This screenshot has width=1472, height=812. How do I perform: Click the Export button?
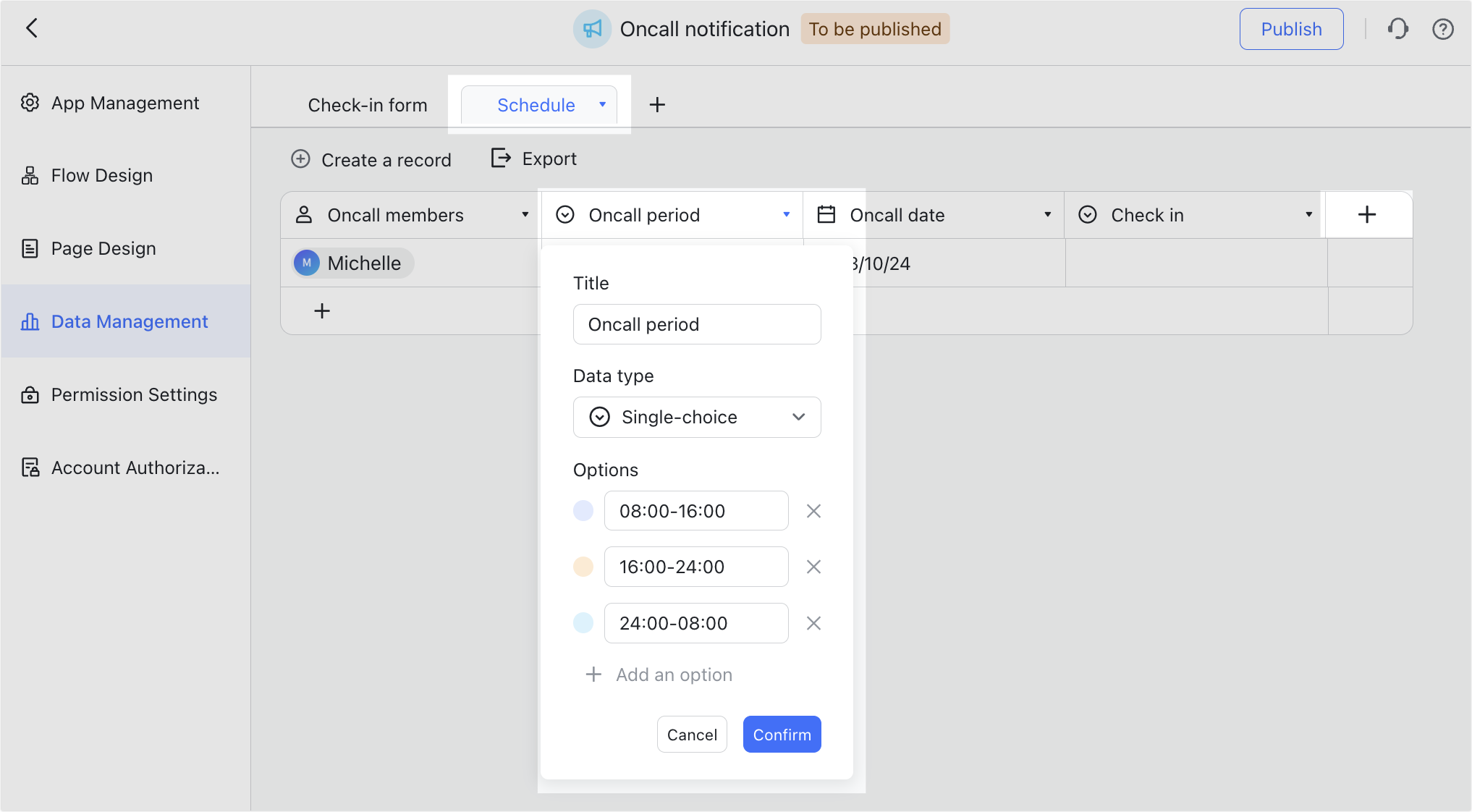(x=534, y=158)
